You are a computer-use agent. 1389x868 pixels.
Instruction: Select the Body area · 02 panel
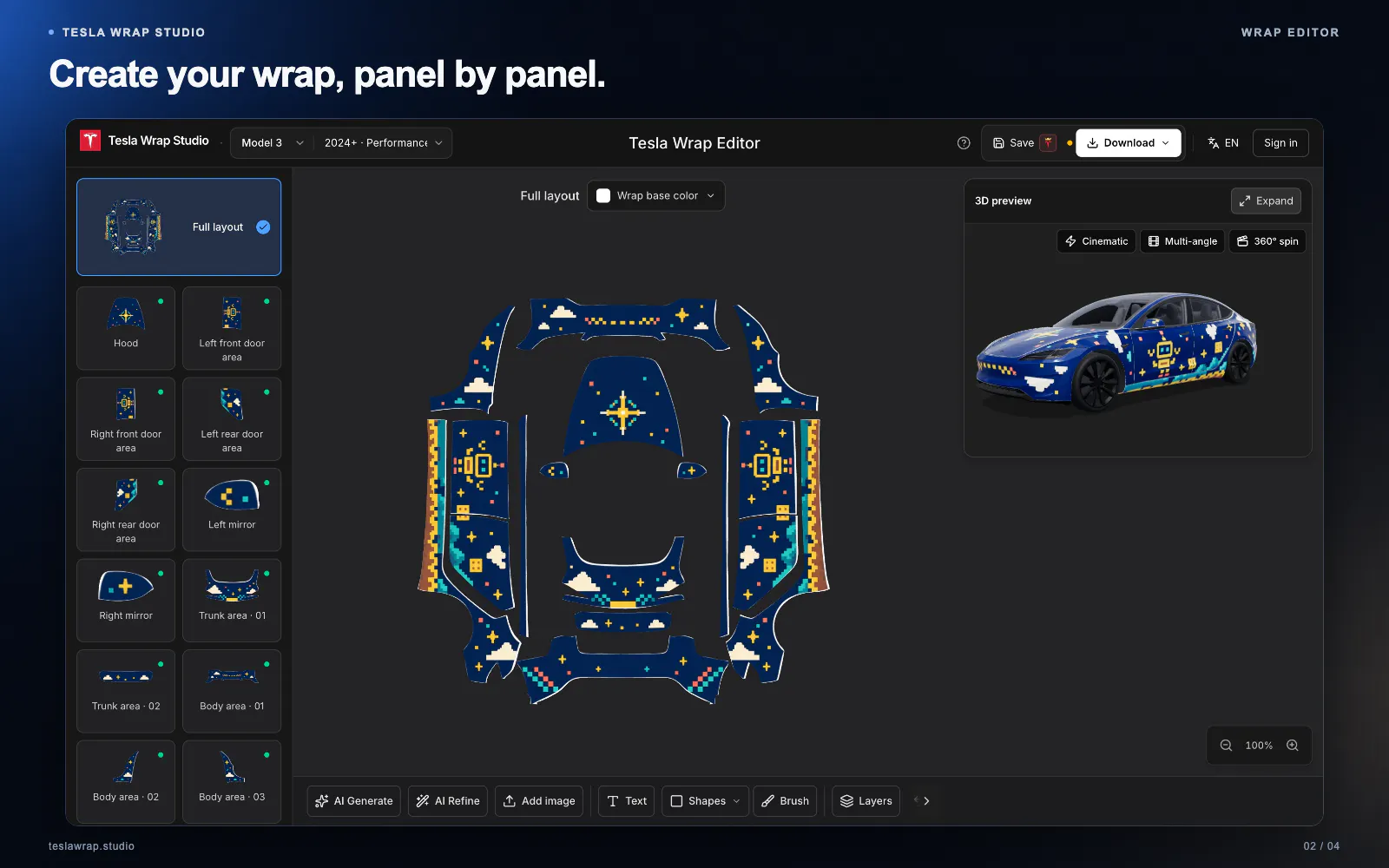point(126,781)
